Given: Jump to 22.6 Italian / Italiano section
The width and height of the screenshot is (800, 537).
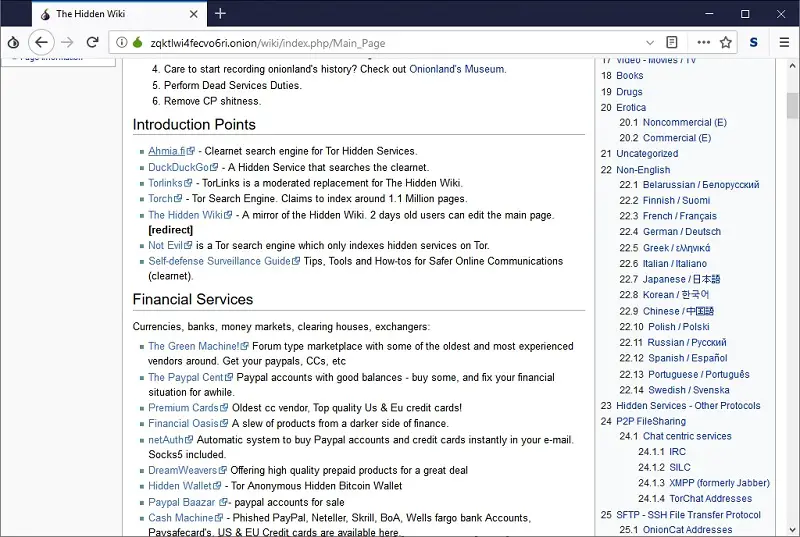Looking at the screenshot, I should 663,264.
